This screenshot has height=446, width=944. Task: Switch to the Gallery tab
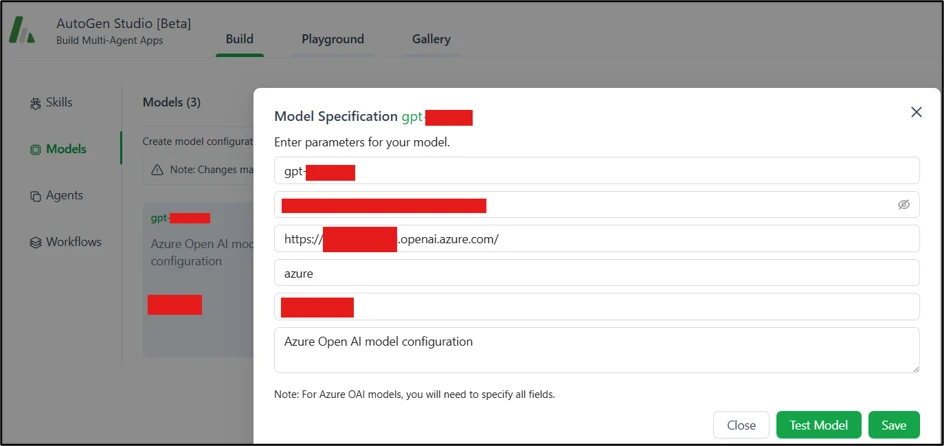click(x=431, y=39)
